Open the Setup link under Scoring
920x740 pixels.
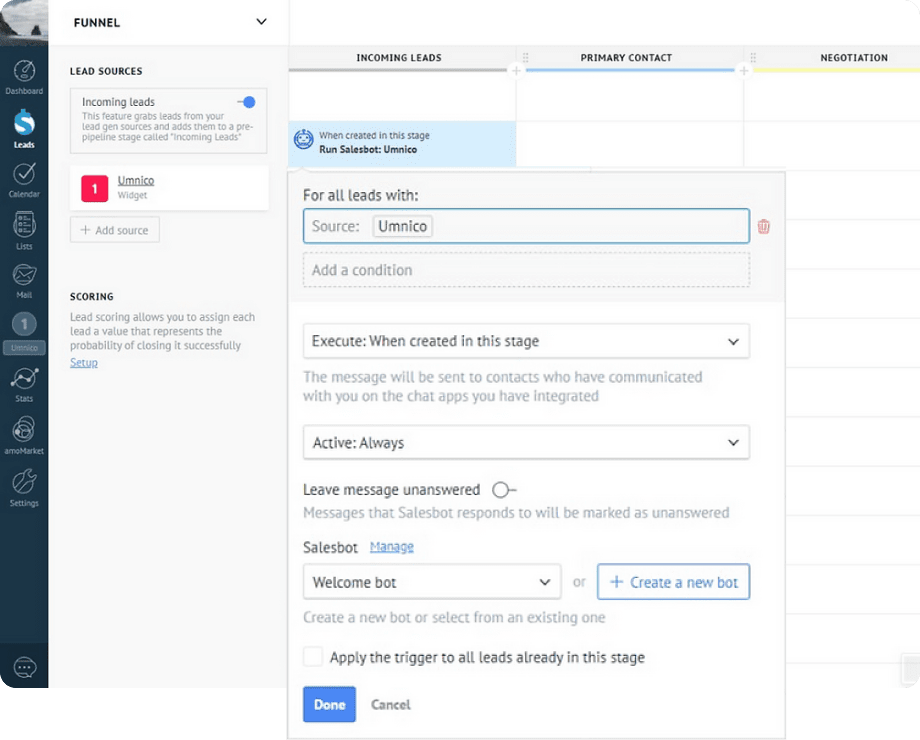tap(83, 362)
